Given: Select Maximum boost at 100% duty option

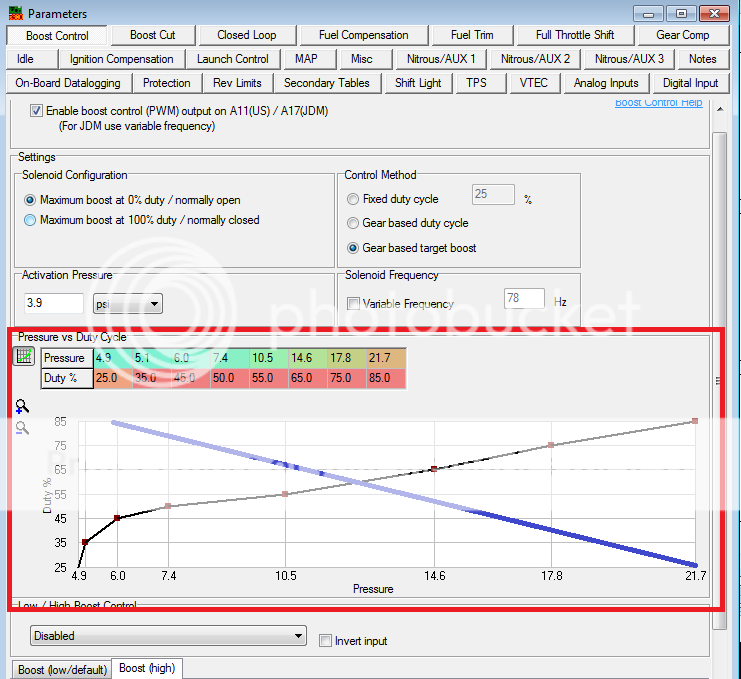Looking at the screenshot, I should coord(30,220).
